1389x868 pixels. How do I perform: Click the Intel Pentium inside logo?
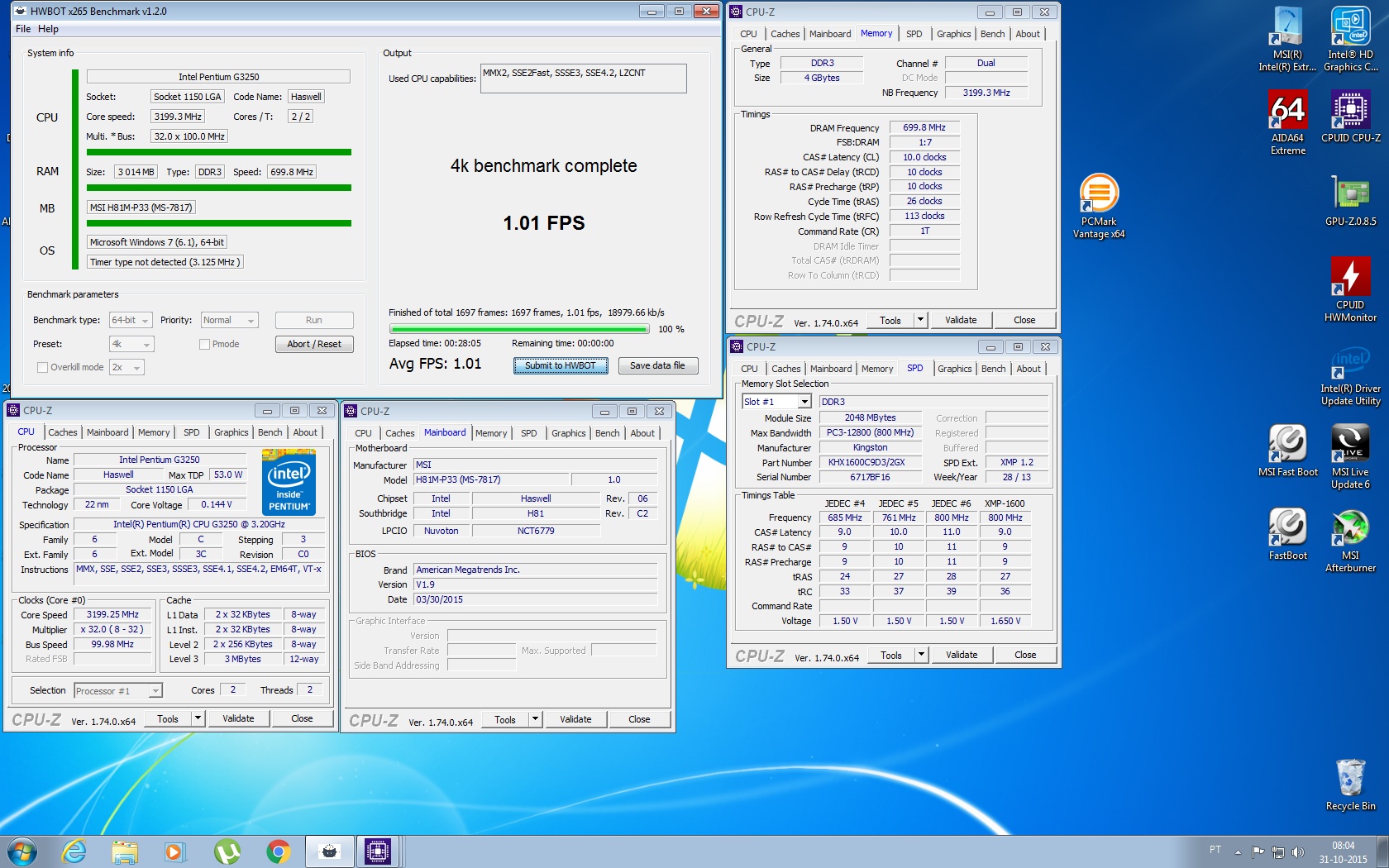click(289, 482)
